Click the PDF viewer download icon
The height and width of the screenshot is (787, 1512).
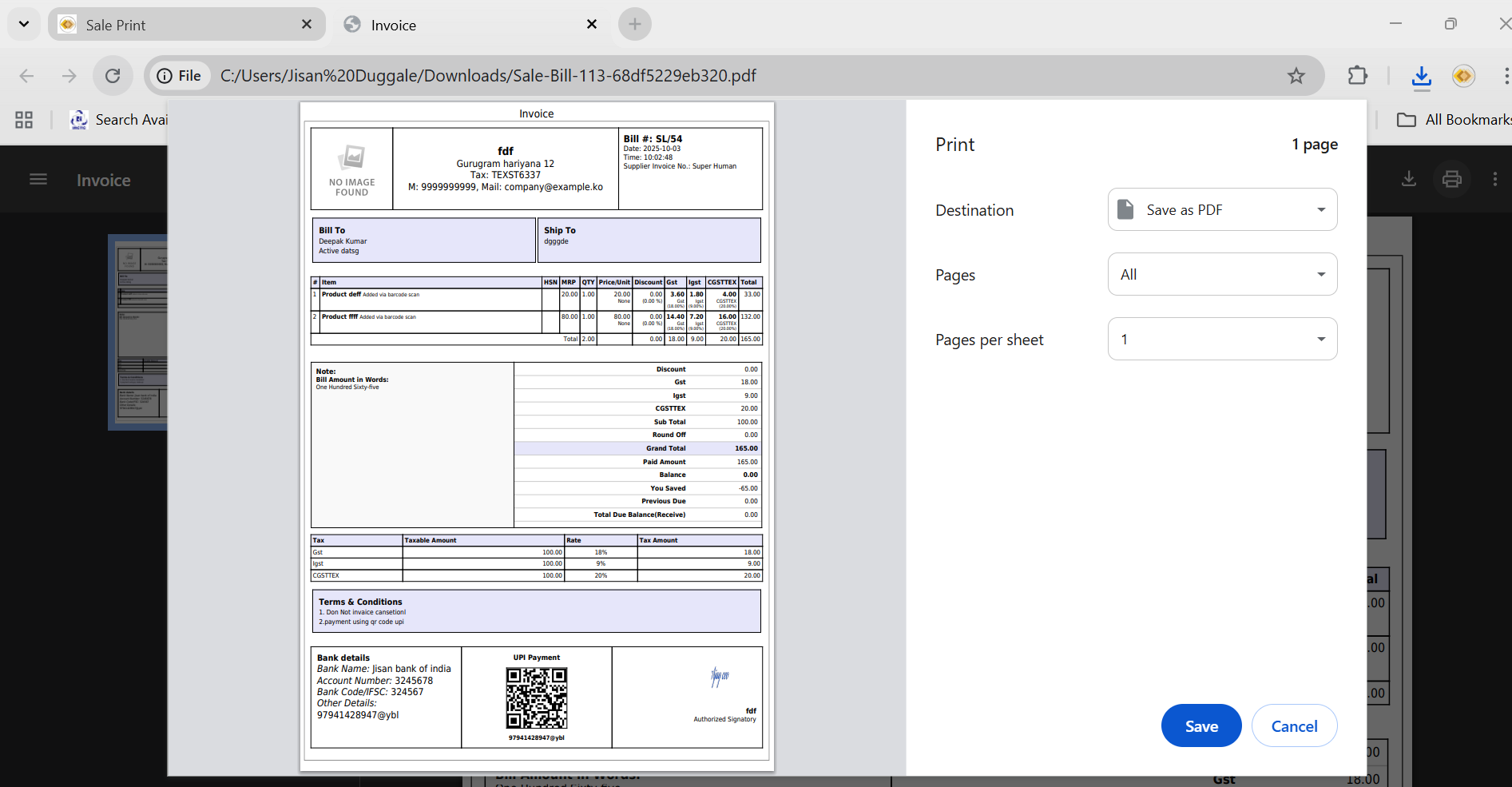click(1409, 179)
